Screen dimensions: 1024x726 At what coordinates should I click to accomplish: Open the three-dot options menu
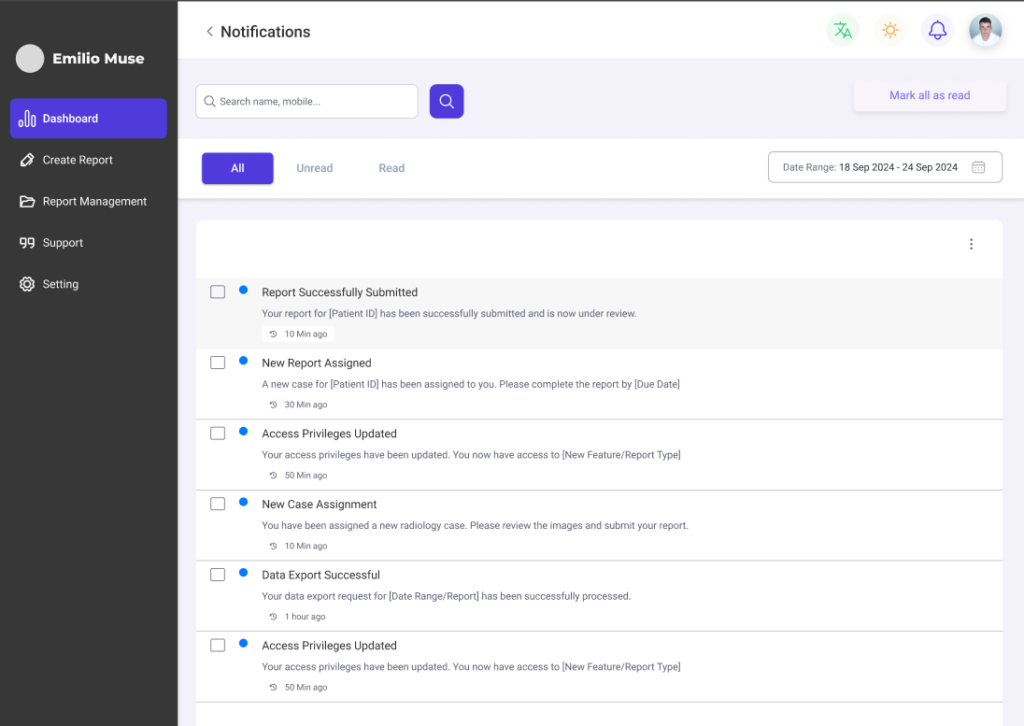[x=971, y=244]
